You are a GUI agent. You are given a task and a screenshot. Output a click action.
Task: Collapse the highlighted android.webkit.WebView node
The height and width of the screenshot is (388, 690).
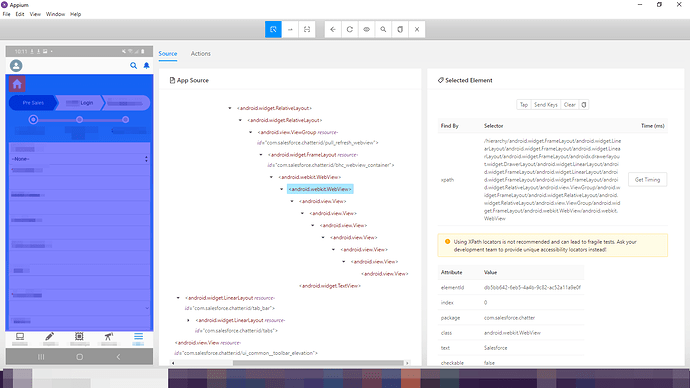click(x=282, y=189)
